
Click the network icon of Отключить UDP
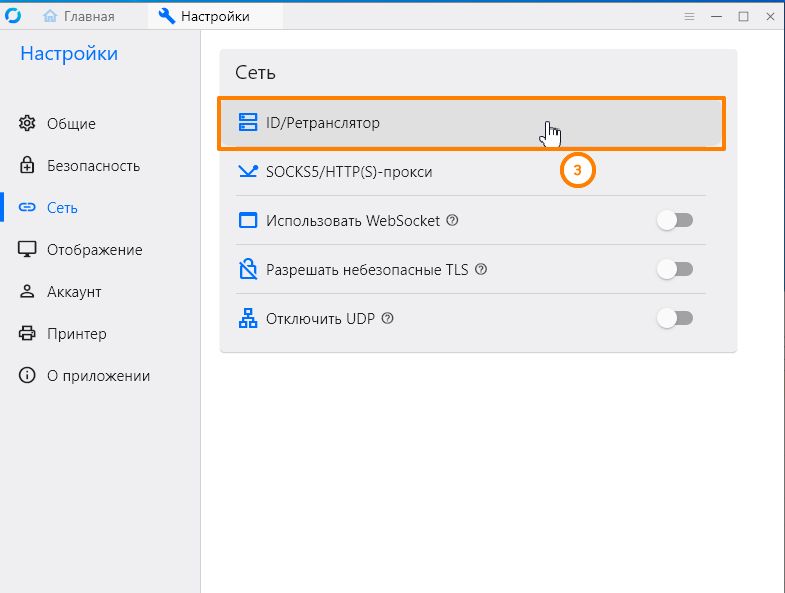[x=248, y=319]
